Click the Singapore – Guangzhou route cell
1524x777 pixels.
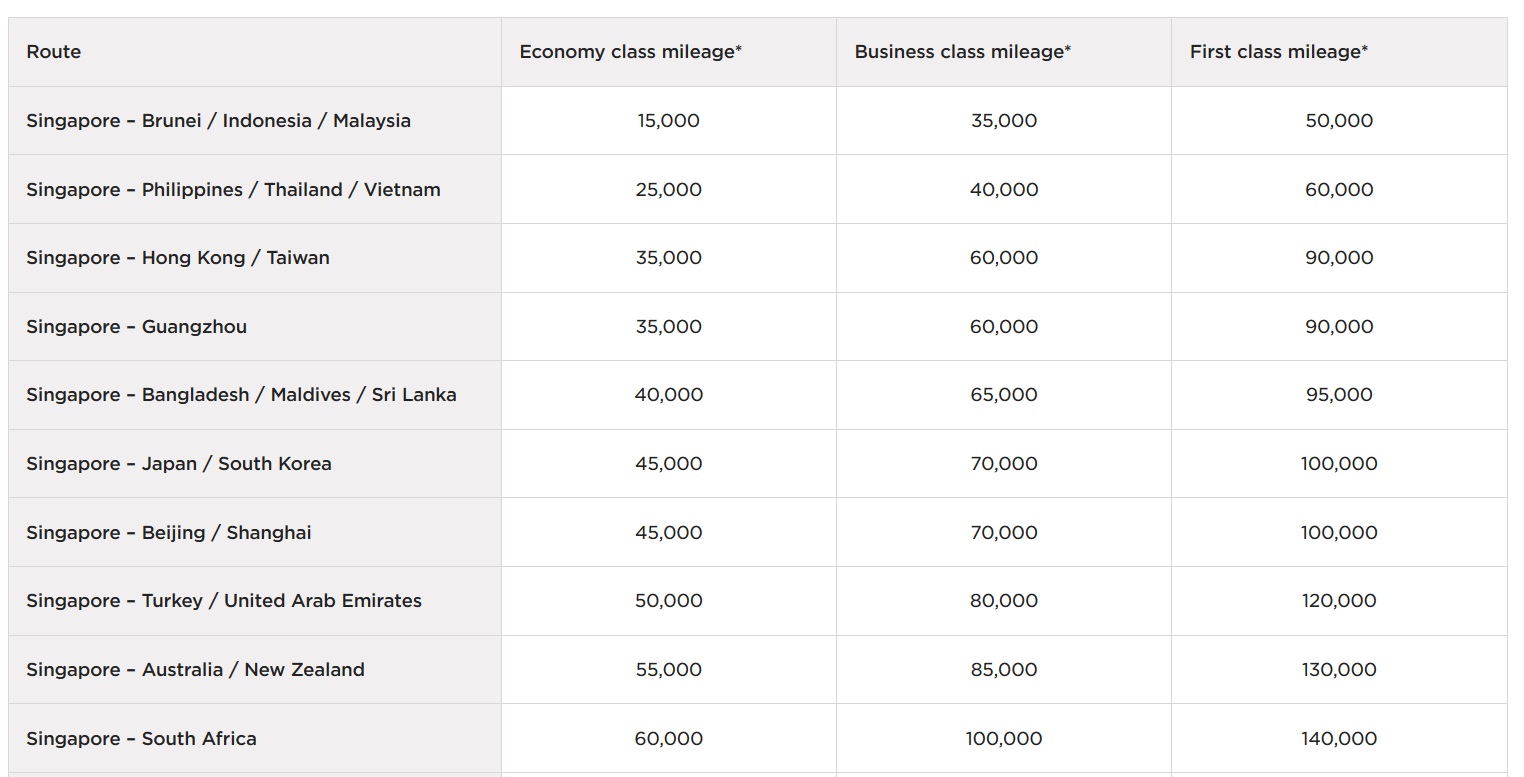tap(136, 327)
